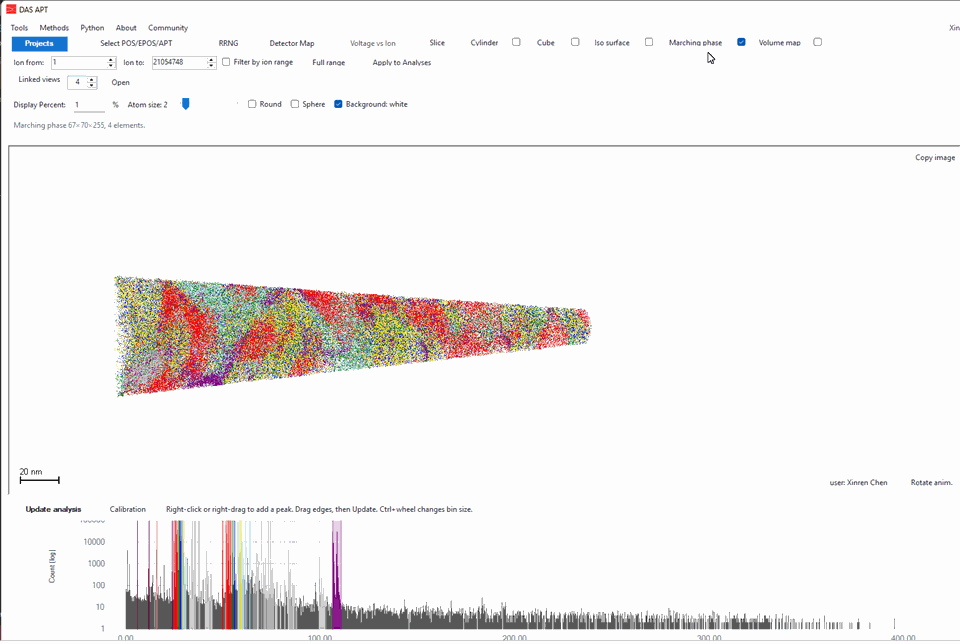Increase the Linked views count

[x=91, y=79]
